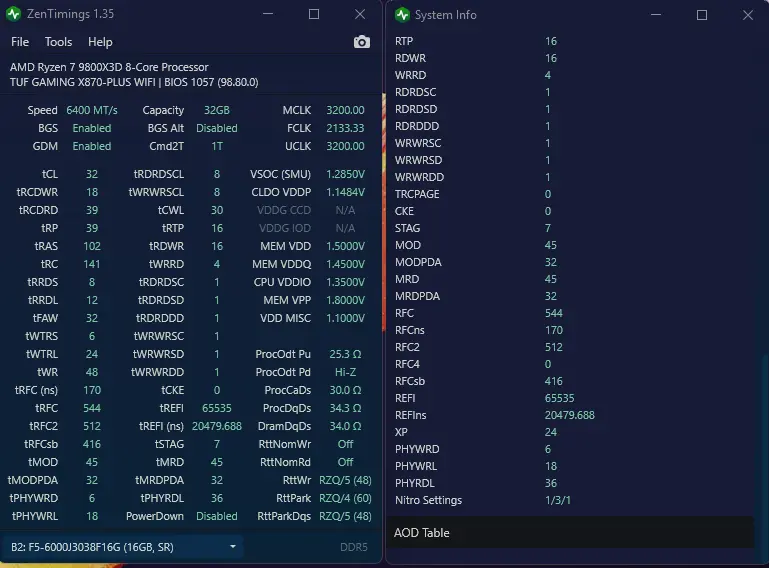The image size is (769, 568).
Task: Close the ZenTimings window
Action: 360,14
